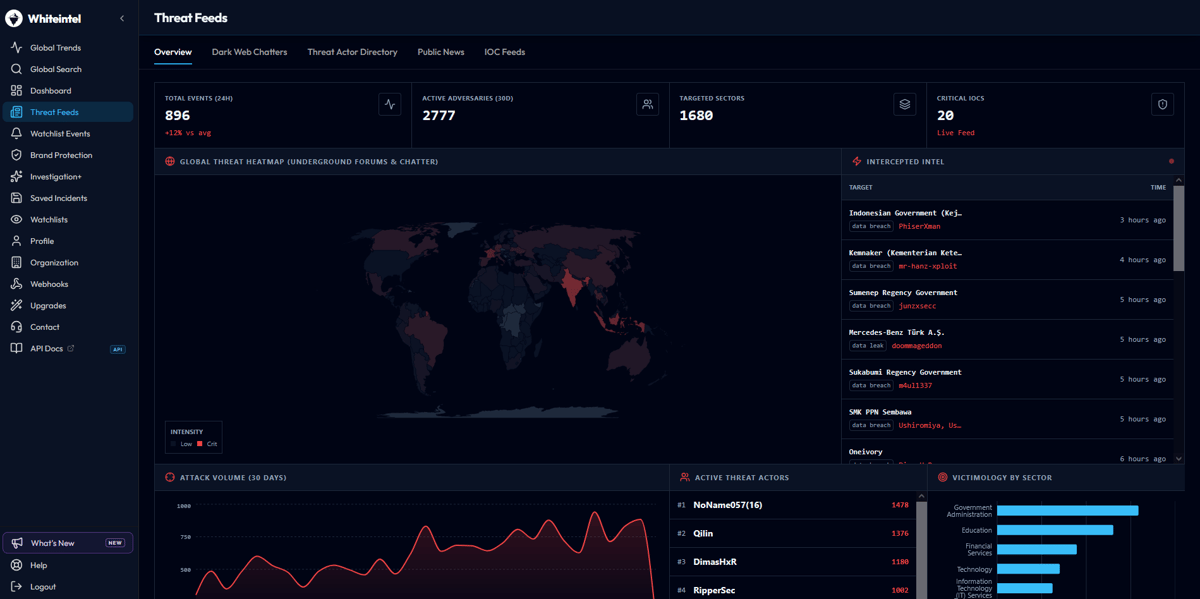Click the API Docs book icon
This screenshot has height=599, width=1200.
pyautogui.click(x=16, y=349)
